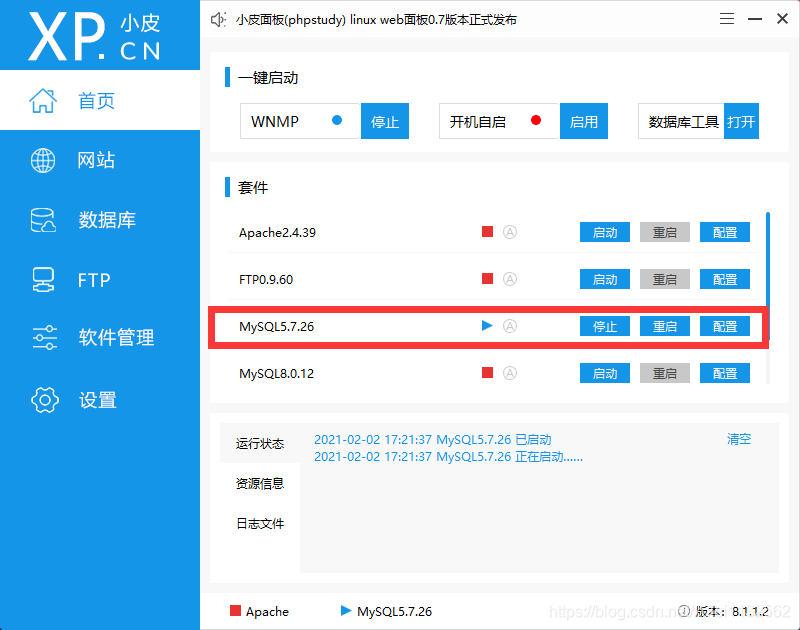This screenshot has width=800, height=630.
Task: Click 重启 for MySQL8.0.12
Action: (665, 373)
